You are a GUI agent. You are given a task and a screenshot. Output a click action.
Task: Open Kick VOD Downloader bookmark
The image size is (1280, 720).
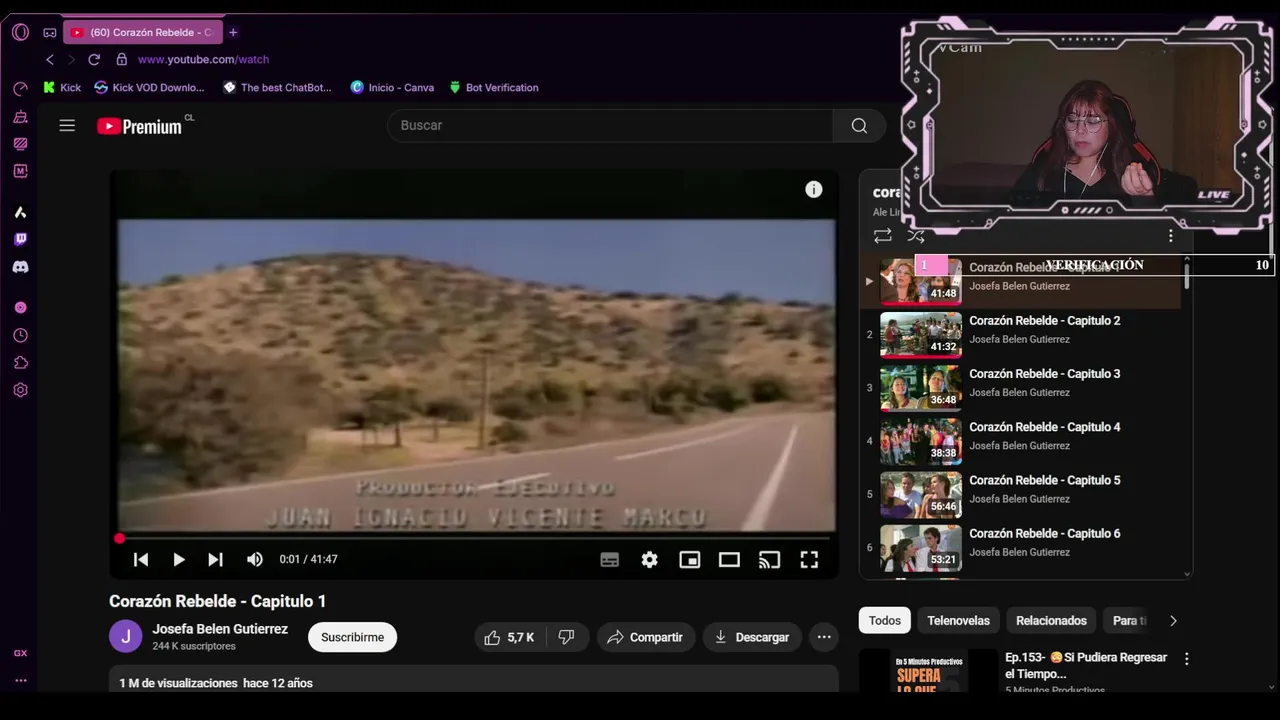(x=149, y=87)
